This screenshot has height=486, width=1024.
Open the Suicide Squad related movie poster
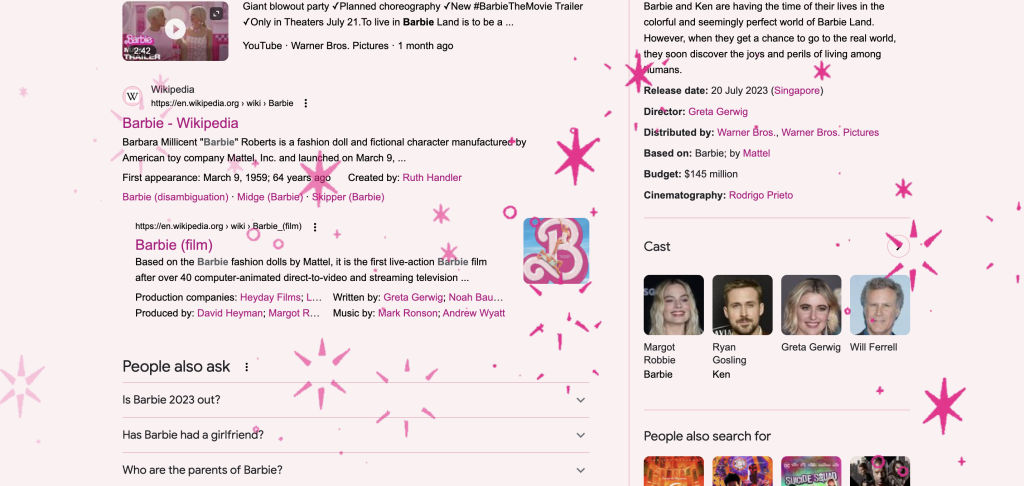(811, 471)
